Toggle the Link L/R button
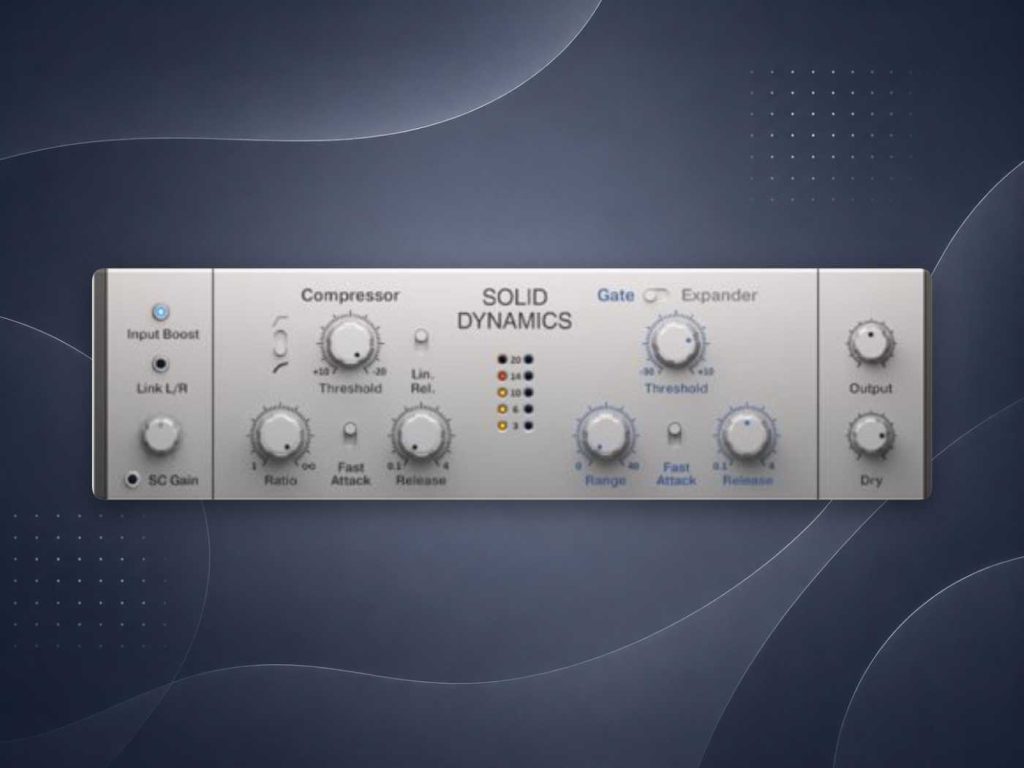The height and width of the screenshot is (768, 1024). coord(161,364)
